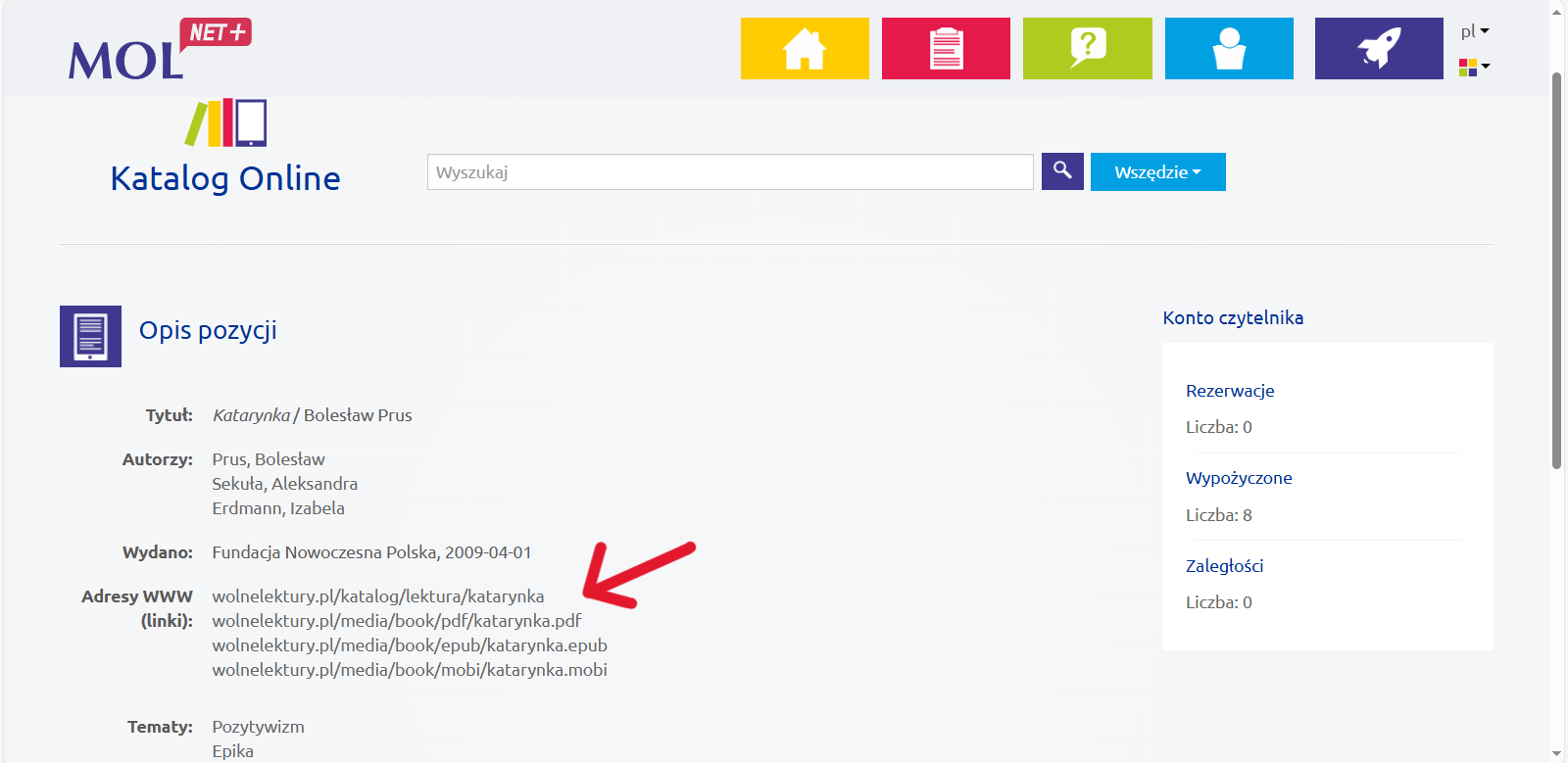1568x763 pixels.
Task: Open the katarynka.pdf link
Action: tap(397, 620)
